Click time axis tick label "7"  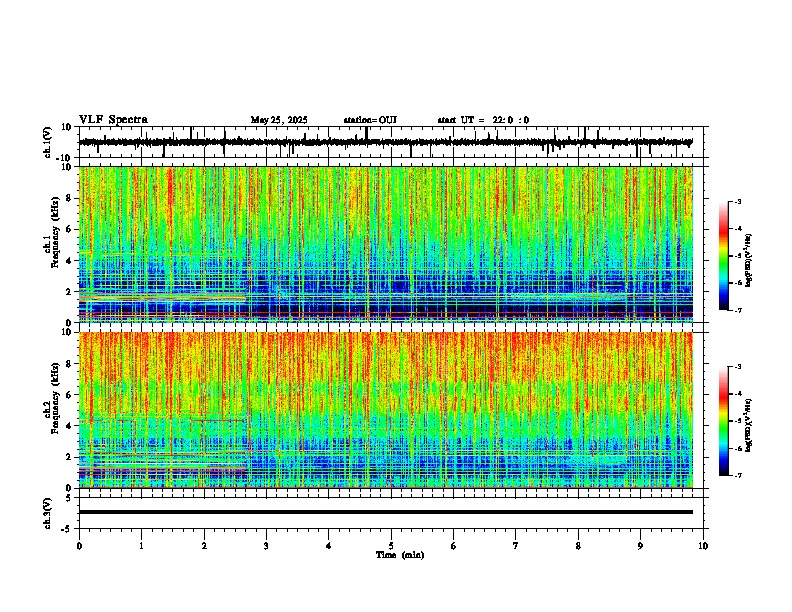[x=516, y=546]
